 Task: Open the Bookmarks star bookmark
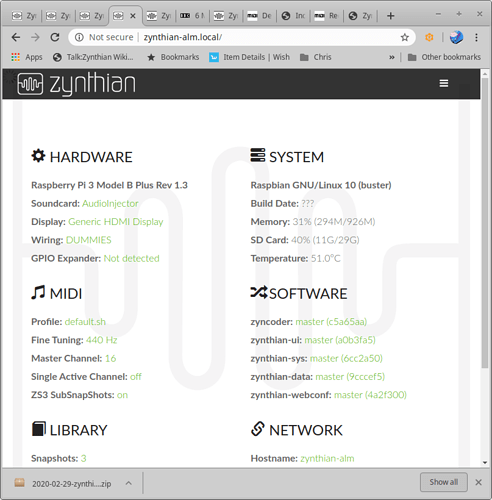pyautogui.click(x=173, y=57)
